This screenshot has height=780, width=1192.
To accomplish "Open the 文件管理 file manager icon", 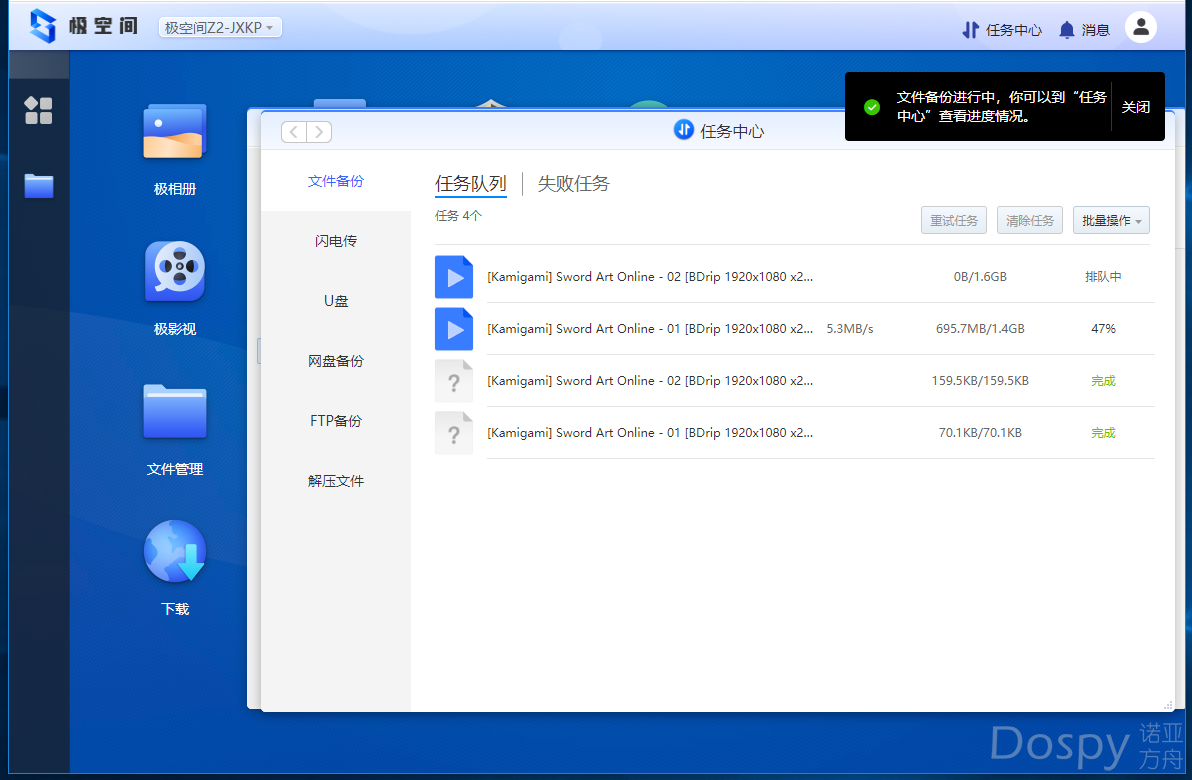I will [x=175, y=411].
